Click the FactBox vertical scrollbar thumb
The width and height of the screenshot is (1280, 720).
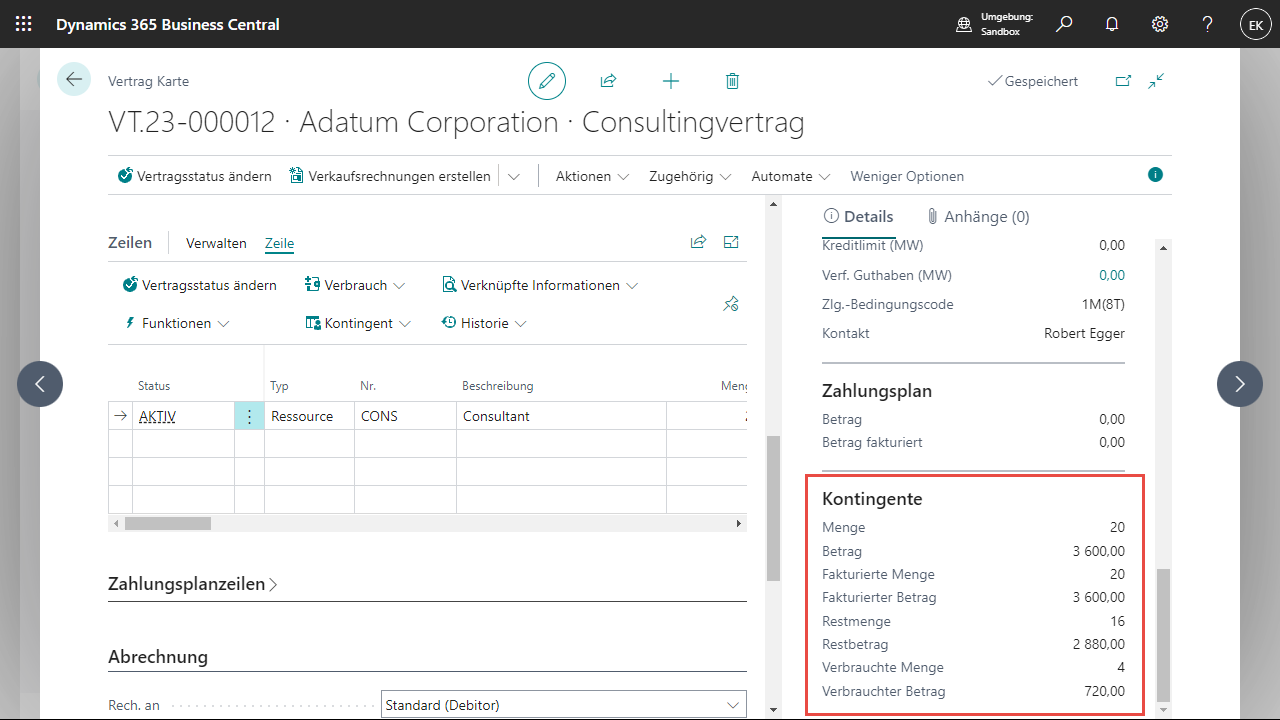pyautogui.click(x=1162, y=635)
